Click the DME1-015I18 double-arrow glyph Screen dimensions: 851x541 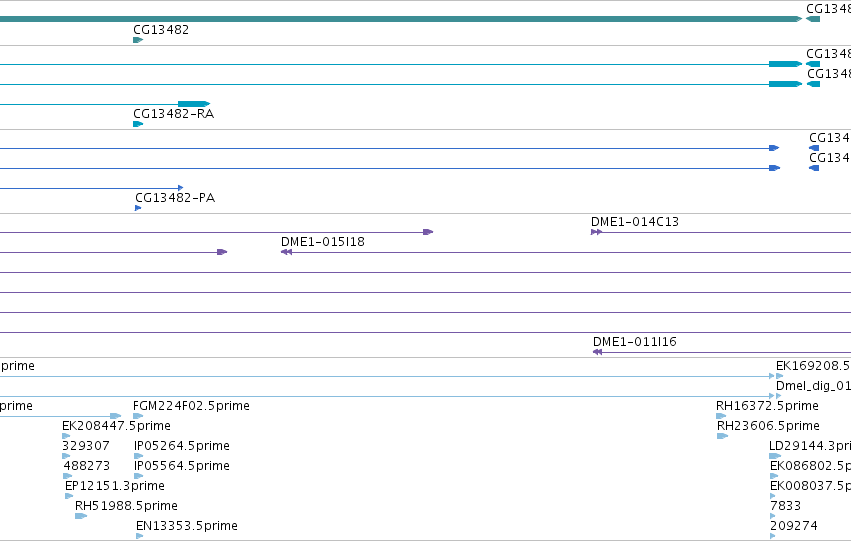[287, 252]
